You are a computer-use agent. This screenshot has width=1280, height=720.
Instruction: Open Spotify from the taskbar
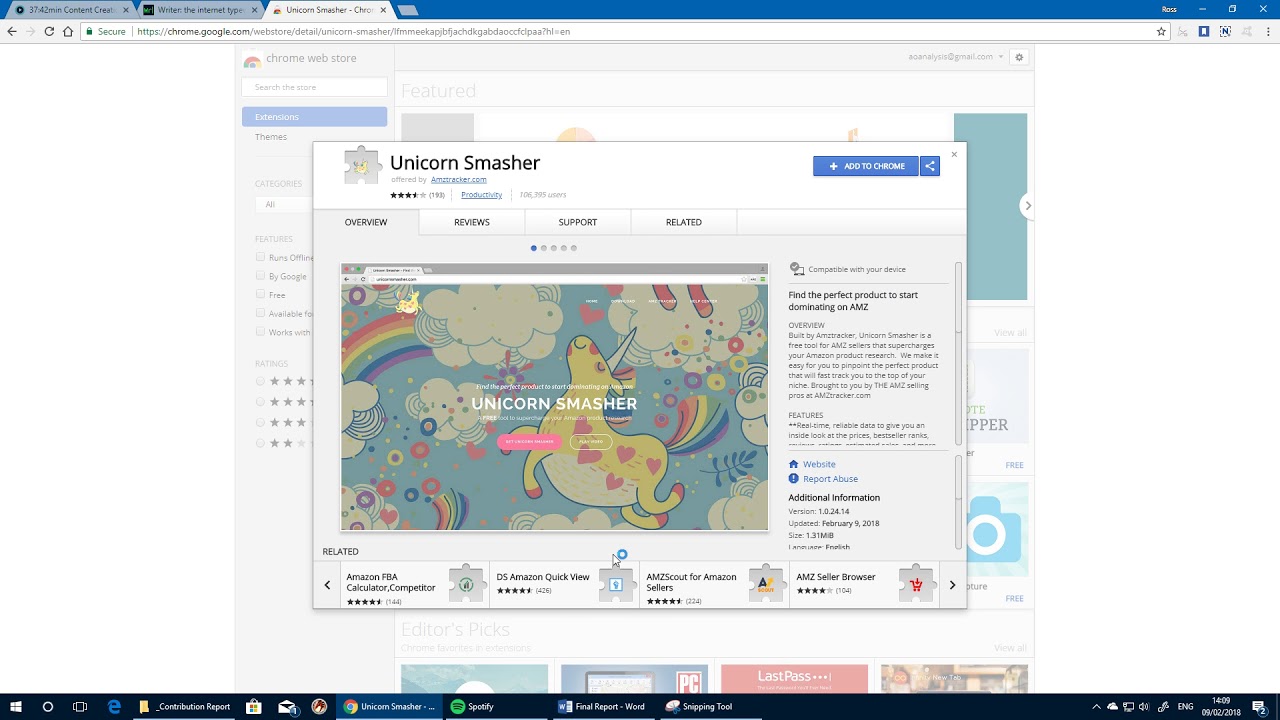473,706
